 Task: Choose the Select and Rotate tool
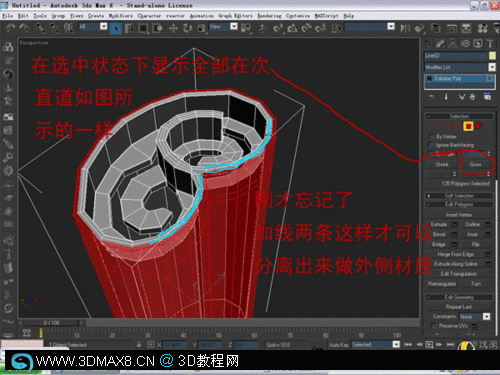point(187,28)
